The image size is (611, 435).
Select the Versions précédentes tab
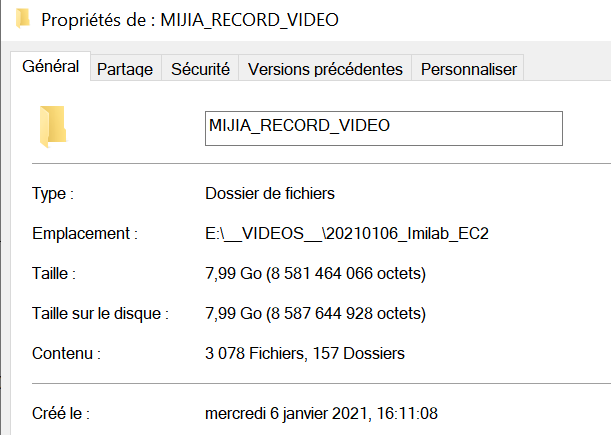(x=325, y=69)
